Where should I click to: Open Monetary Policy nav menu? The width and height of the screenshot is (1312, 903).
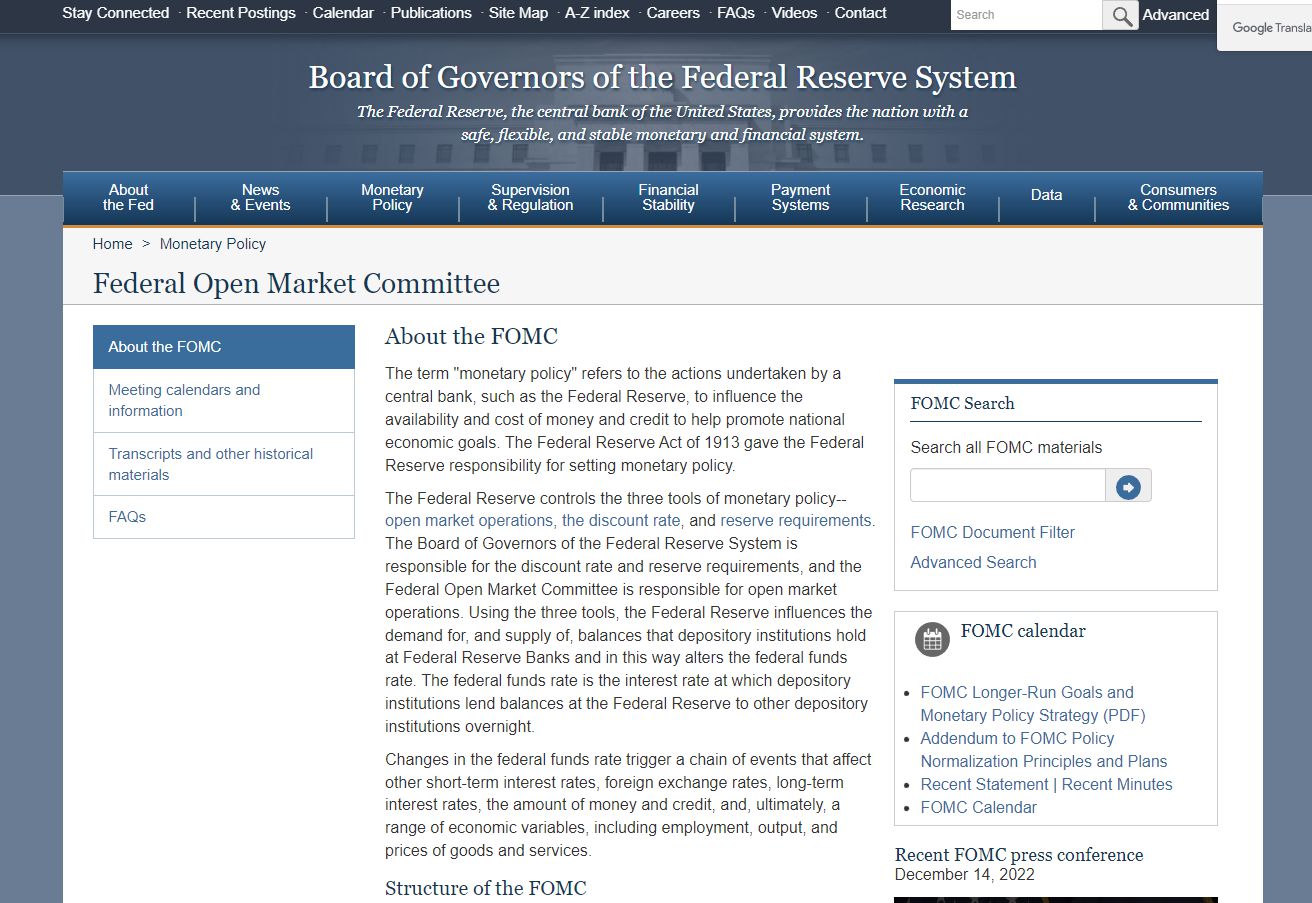[392, 197]
